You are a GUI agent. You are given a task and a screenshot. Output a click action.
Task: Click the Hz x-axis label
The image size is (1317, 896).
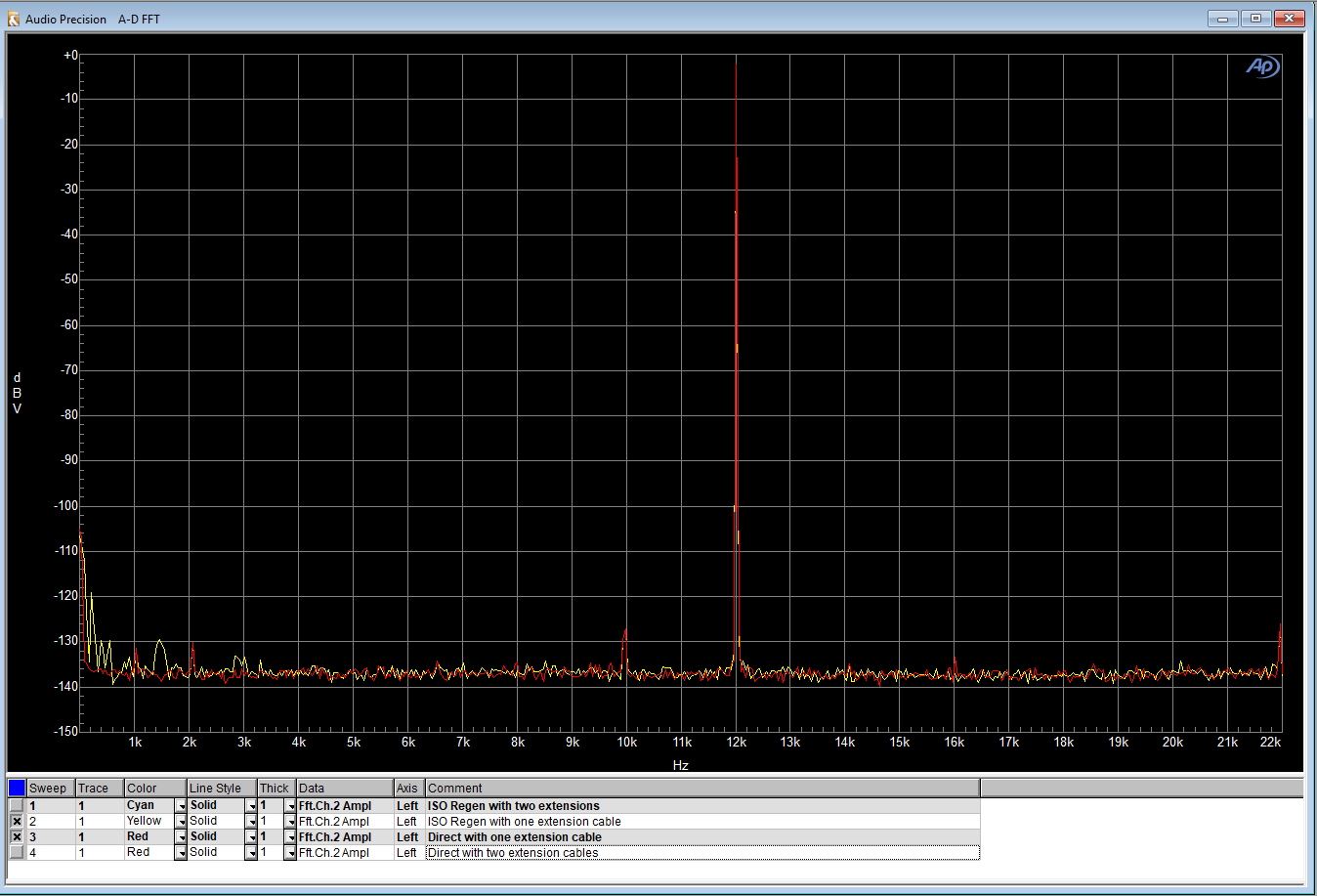(681, 765)
